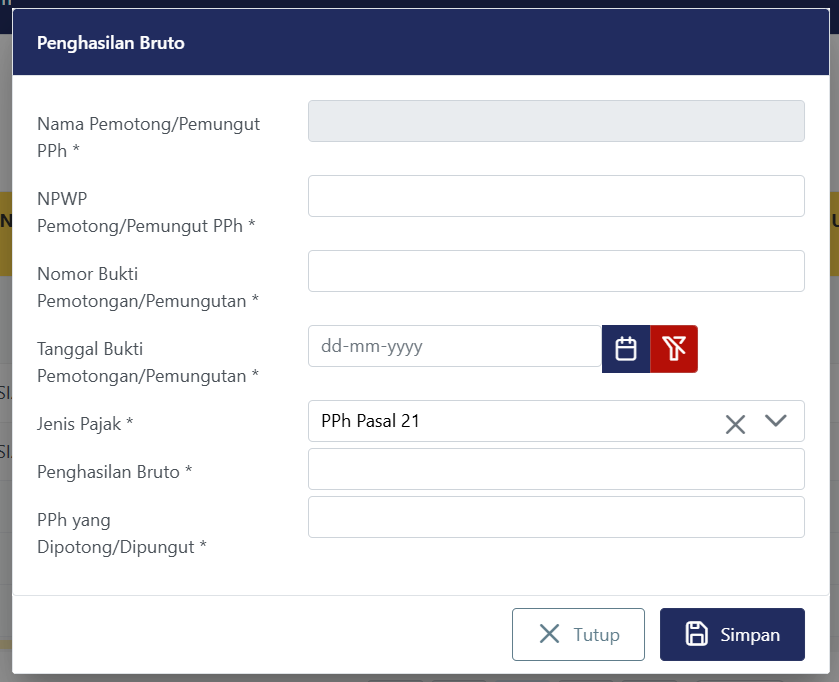This screenshot has height=682, width=839.
Task: Click the Jenis Pajak label text
Action: 85,424
